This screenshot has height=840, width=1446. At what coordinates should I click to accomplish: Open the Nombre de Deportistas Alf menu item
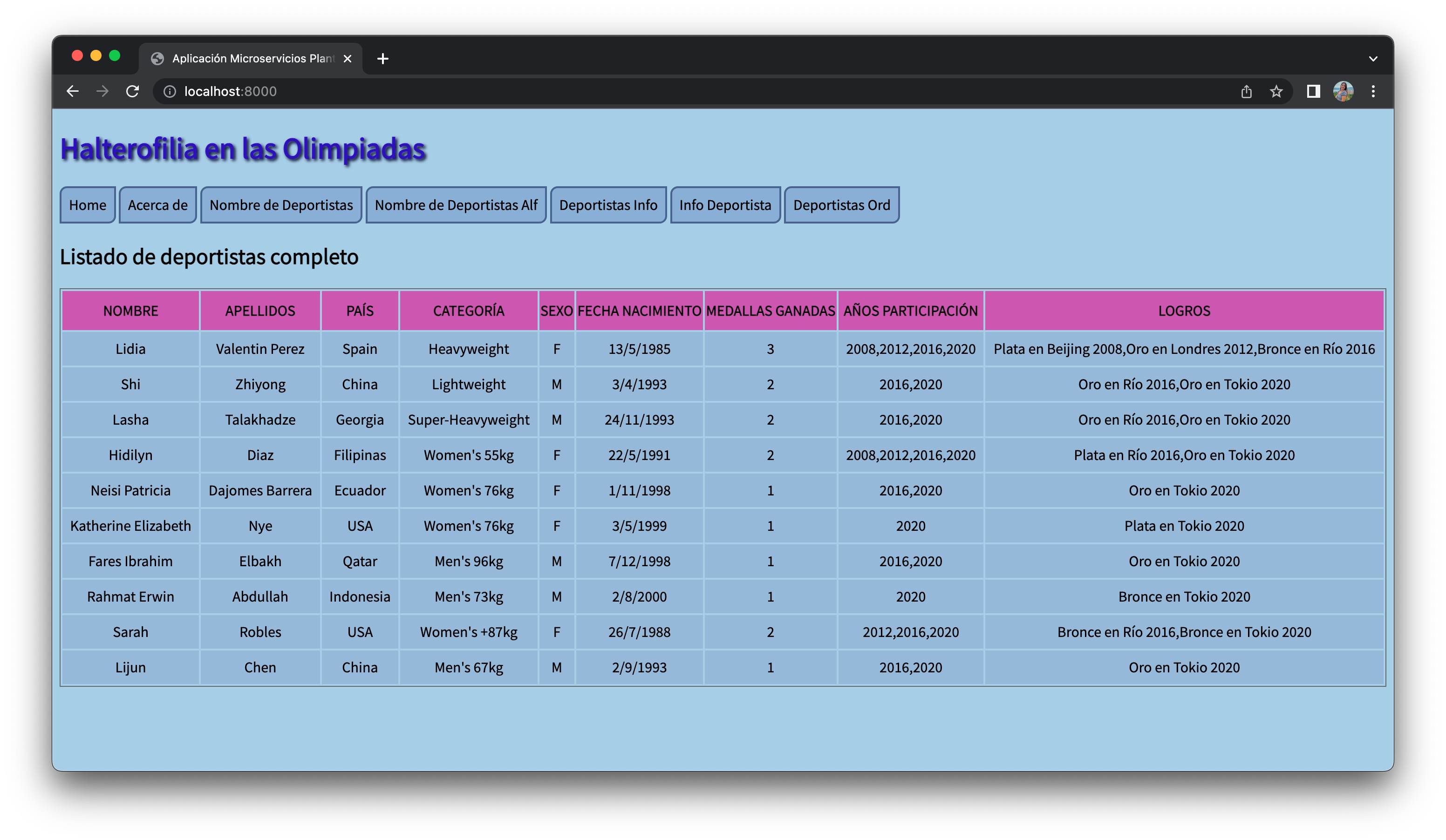point(456,205)
